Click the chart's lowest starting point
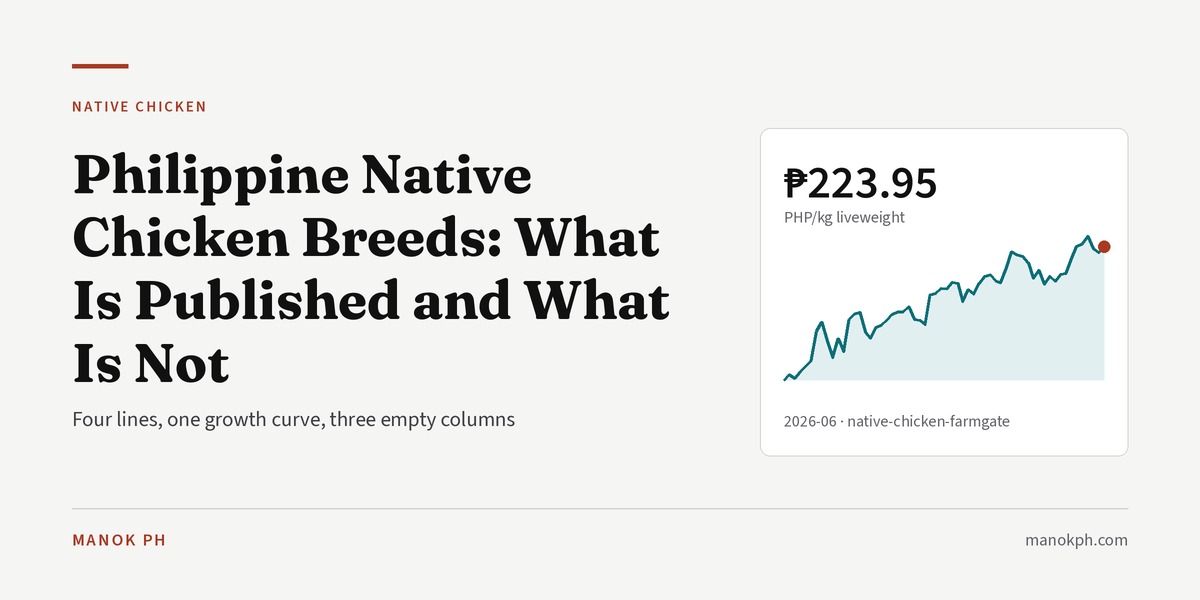This screenshot has width=1200, height=600. point(785,380)
